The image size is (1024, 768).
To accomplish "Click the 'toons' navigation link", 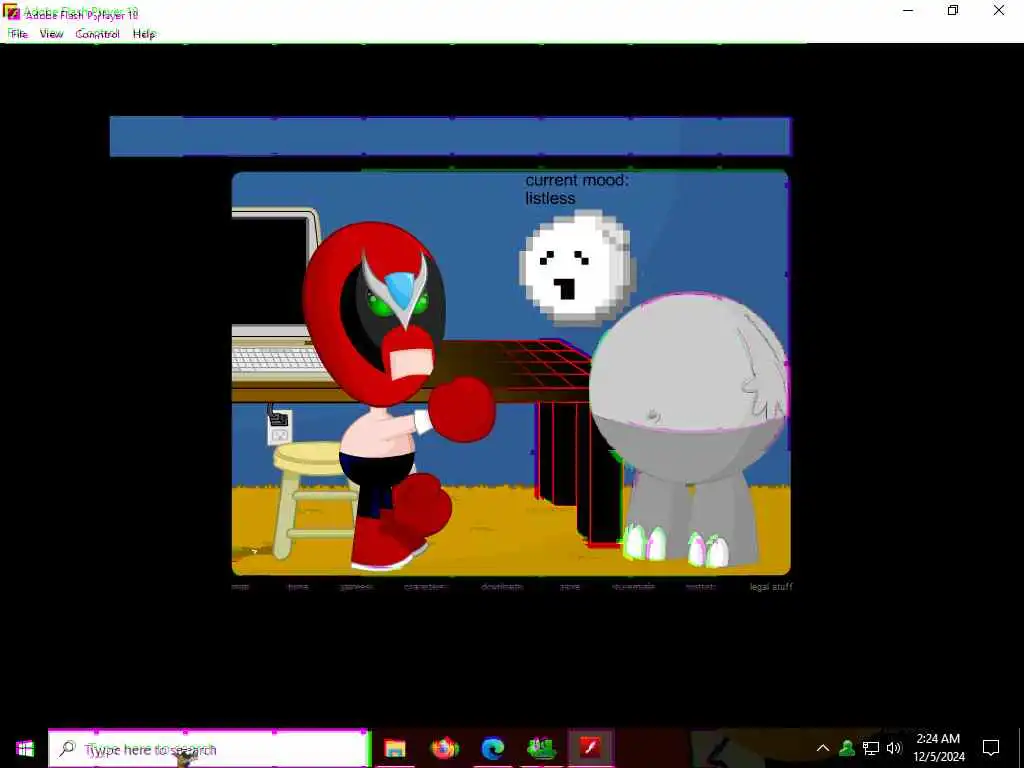I will tap(298, 587).
